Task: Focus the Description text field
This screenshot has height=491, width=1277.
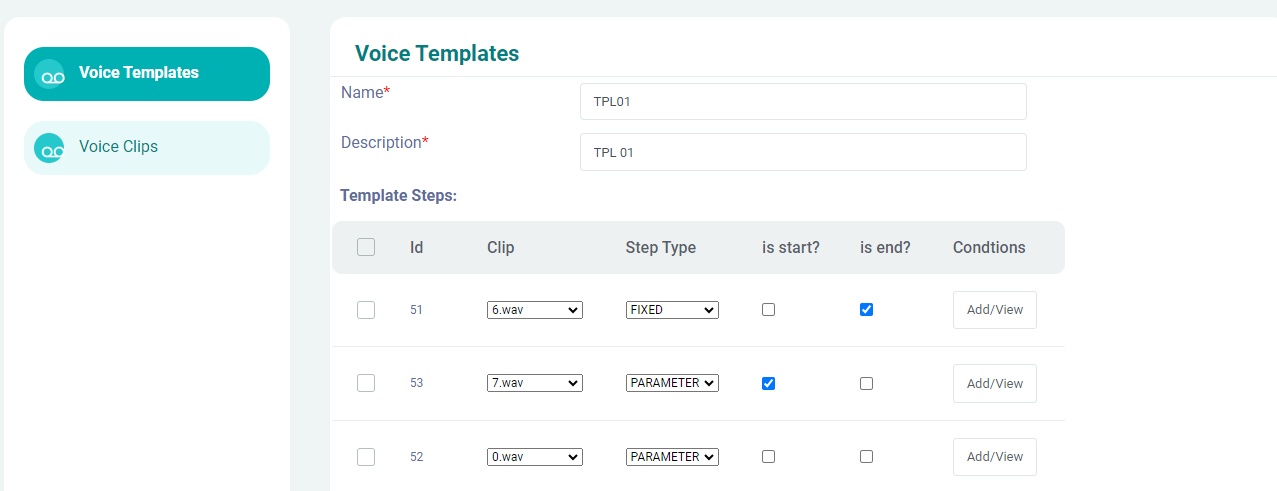Action: pyautogui.click(x=802, y=152)
